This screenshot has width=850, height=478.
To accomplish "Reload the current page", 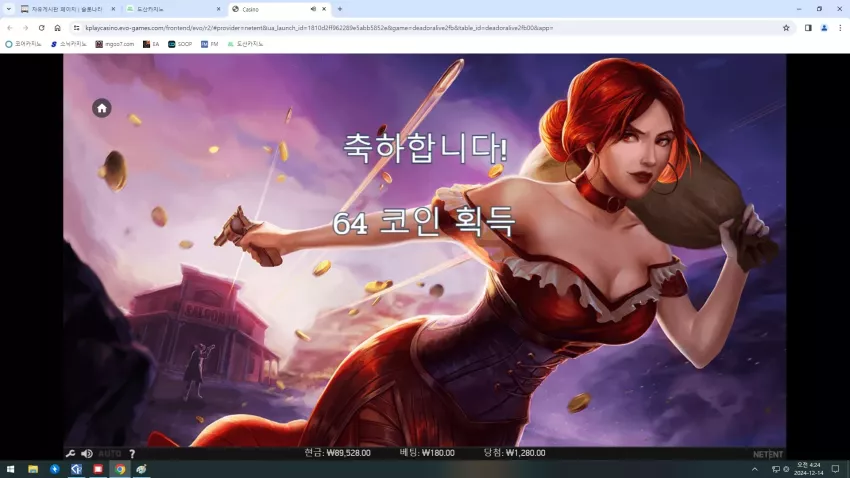I will (41, 28).
